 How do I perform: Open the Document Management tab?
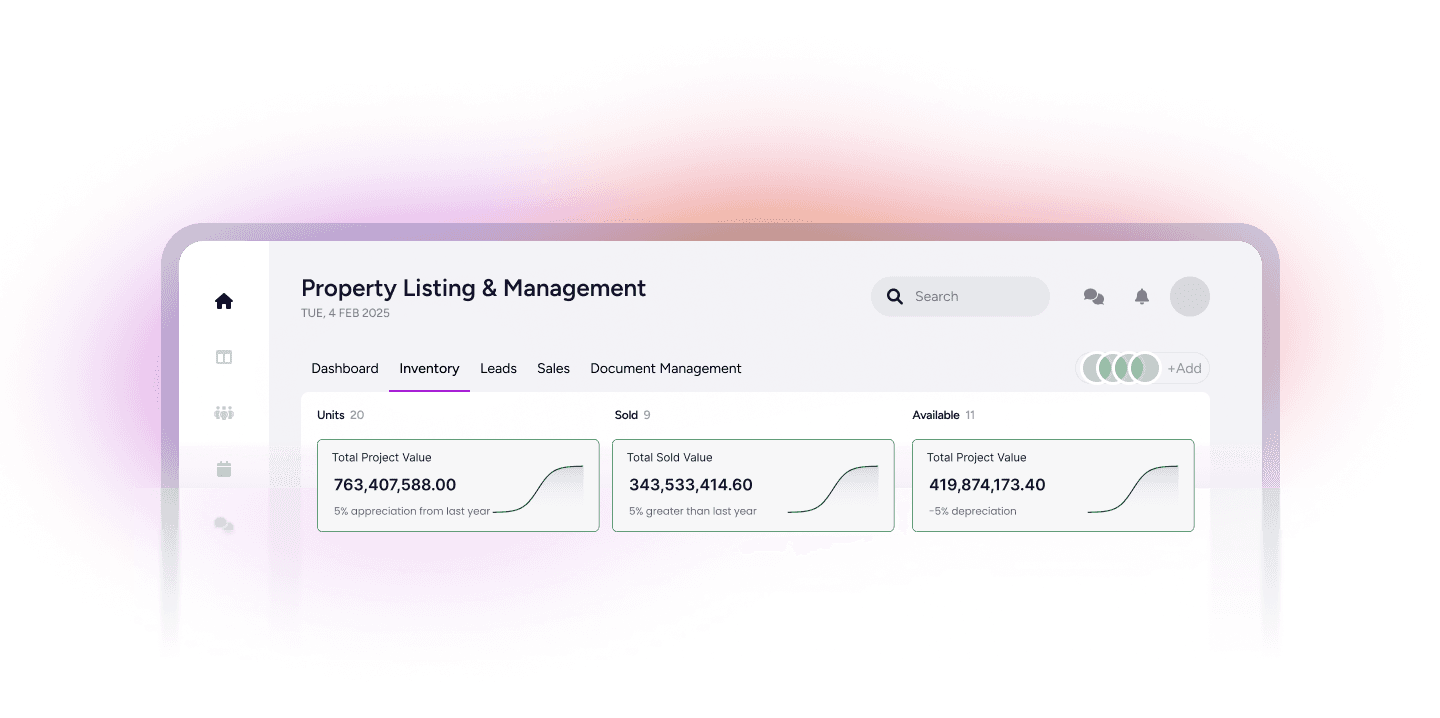[x=666, y=369]
